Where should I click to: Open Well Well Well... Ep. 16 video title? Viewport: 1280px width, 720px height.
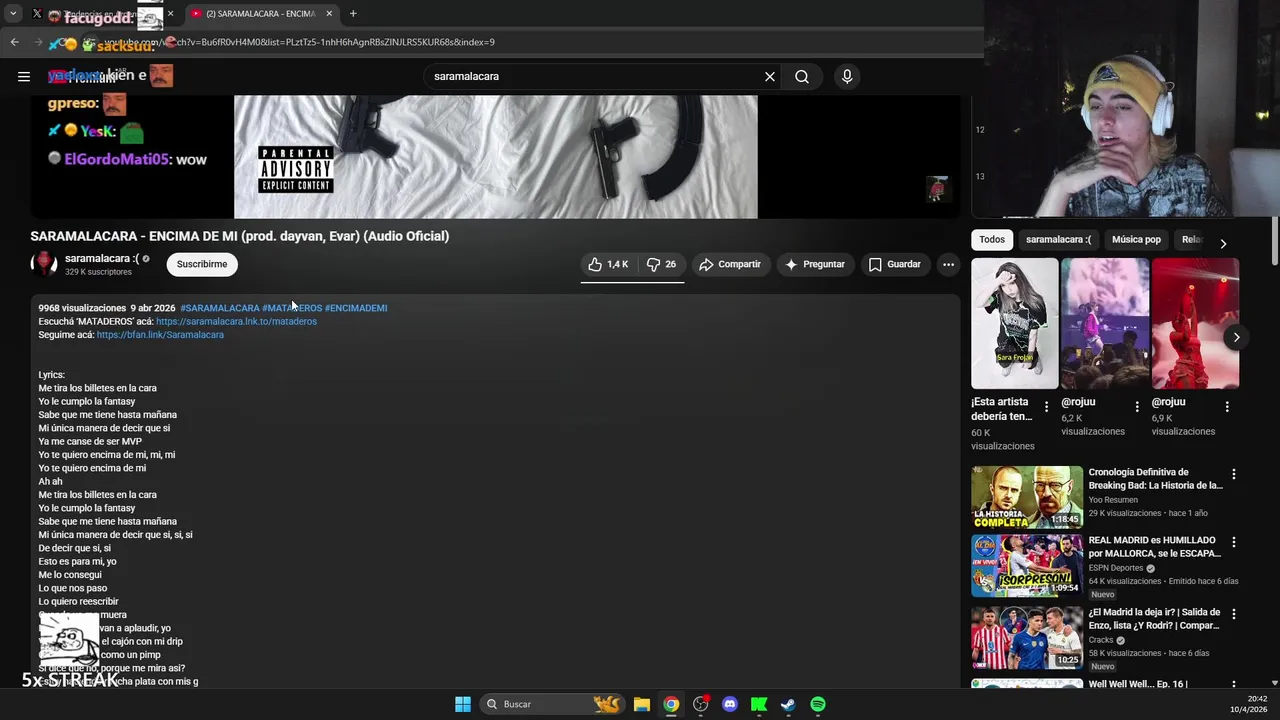click(x=1138, y=684)
